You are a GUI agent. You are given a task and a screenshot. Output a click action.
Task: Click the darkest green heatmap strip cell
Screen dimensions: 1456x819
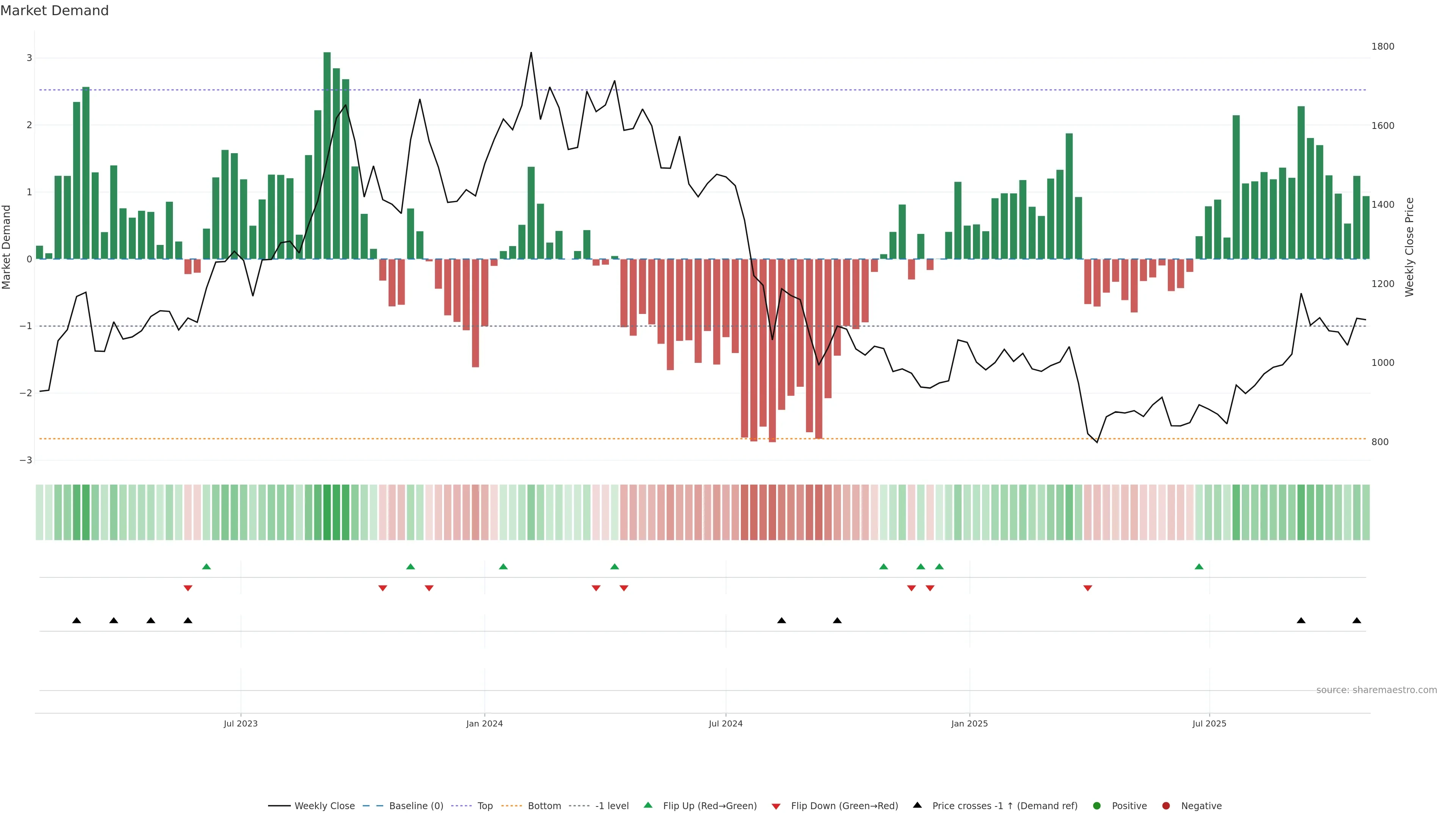tap(327, 512)
